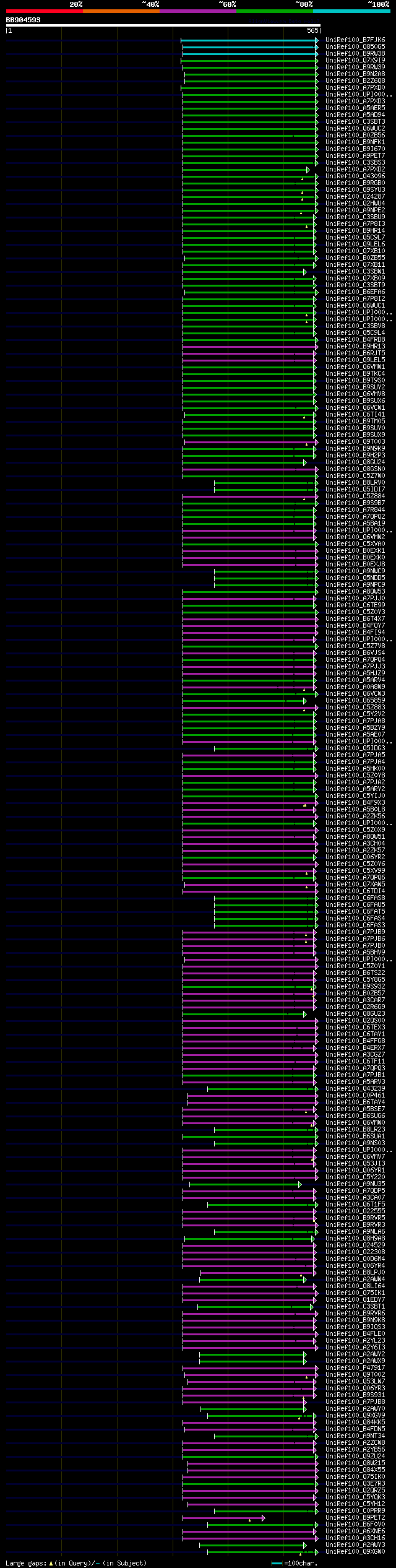Screen dimensions: 396x1568
Task: Click label UniRef100_Q8GU24
Action: click(x=355, y=462)
